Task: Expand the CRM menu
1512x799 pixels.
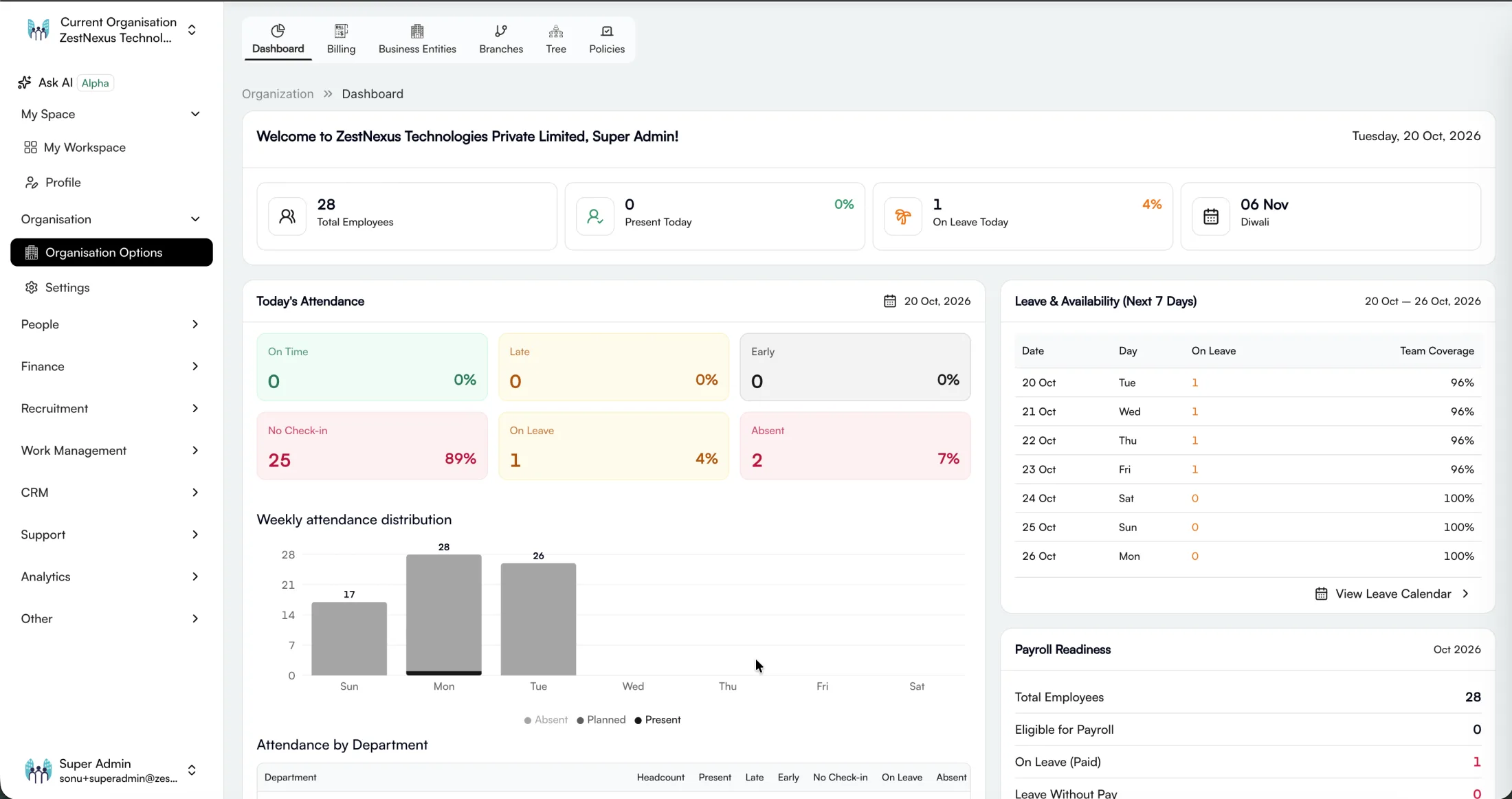Action: [111, 493]
